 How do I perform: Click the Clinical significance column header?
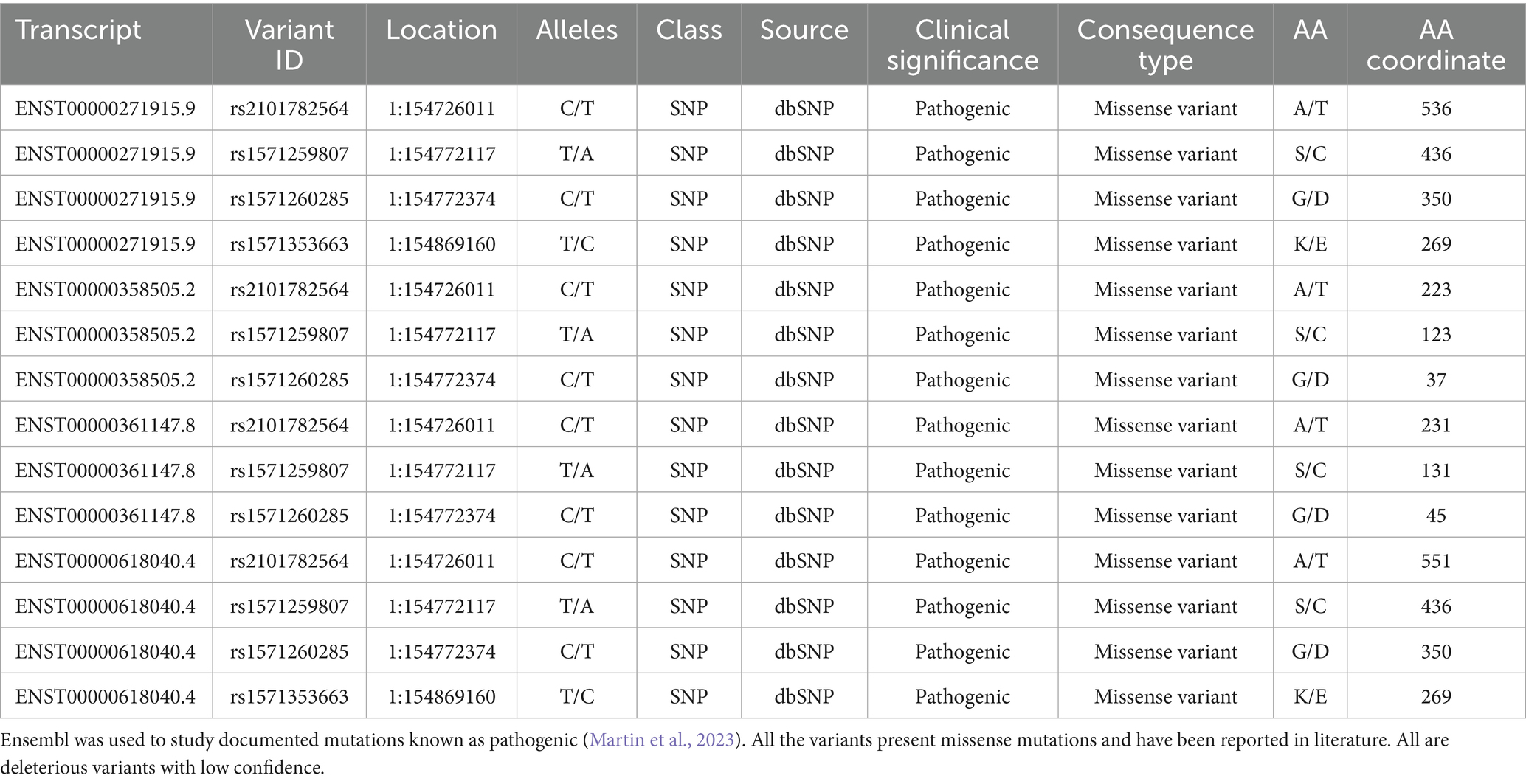[x=962, y=44]
